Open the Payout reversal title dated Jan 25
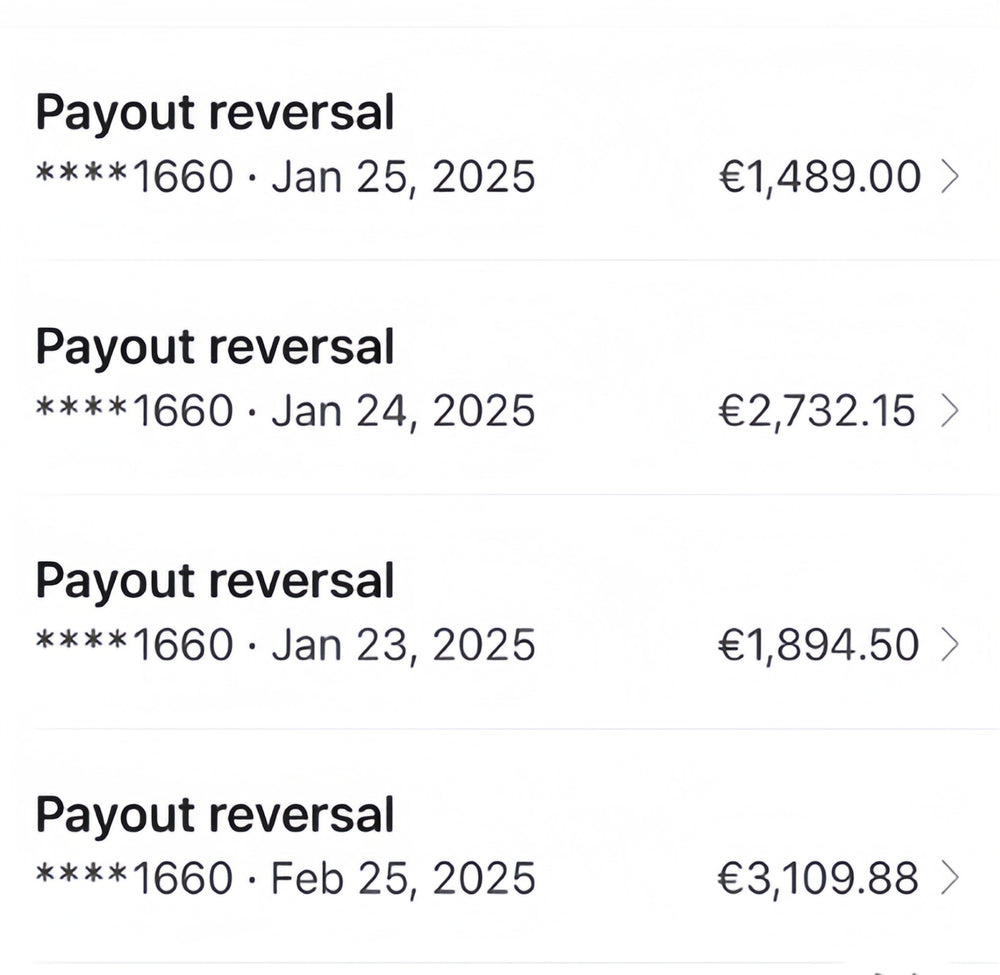The image size is (1000, 975). pyautogui.click(x=215, y=113)
